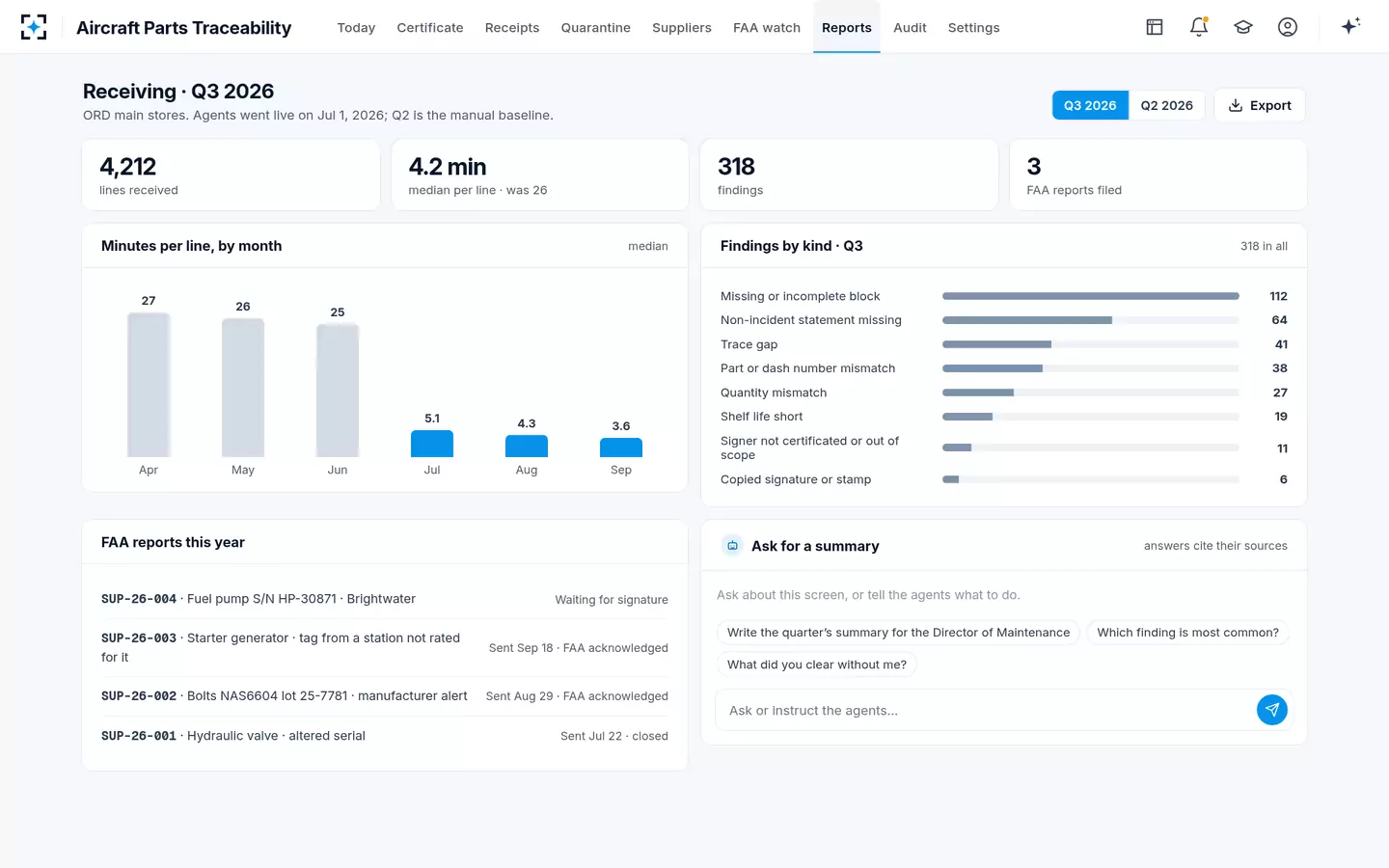Click the April bar in minutes chart
The height and width of the screenshot is (868, 1389).
149,385
